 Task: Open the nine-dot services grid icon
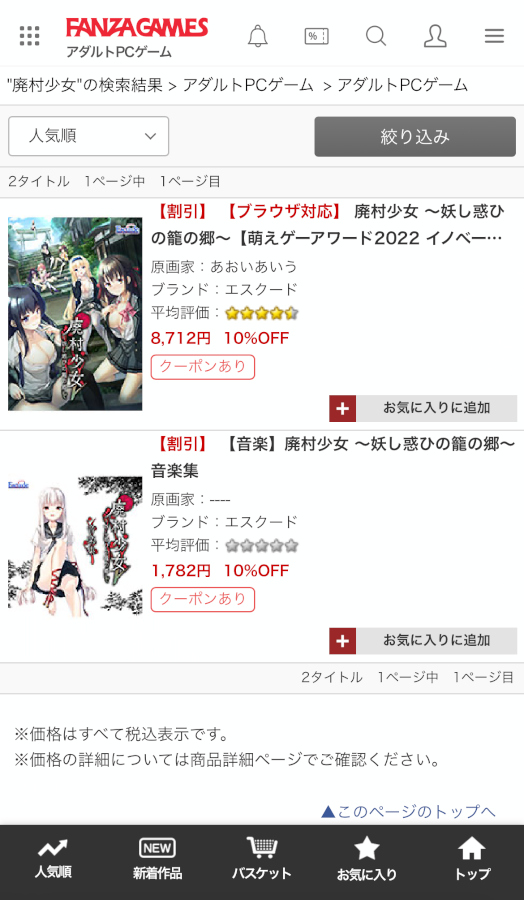29,36
